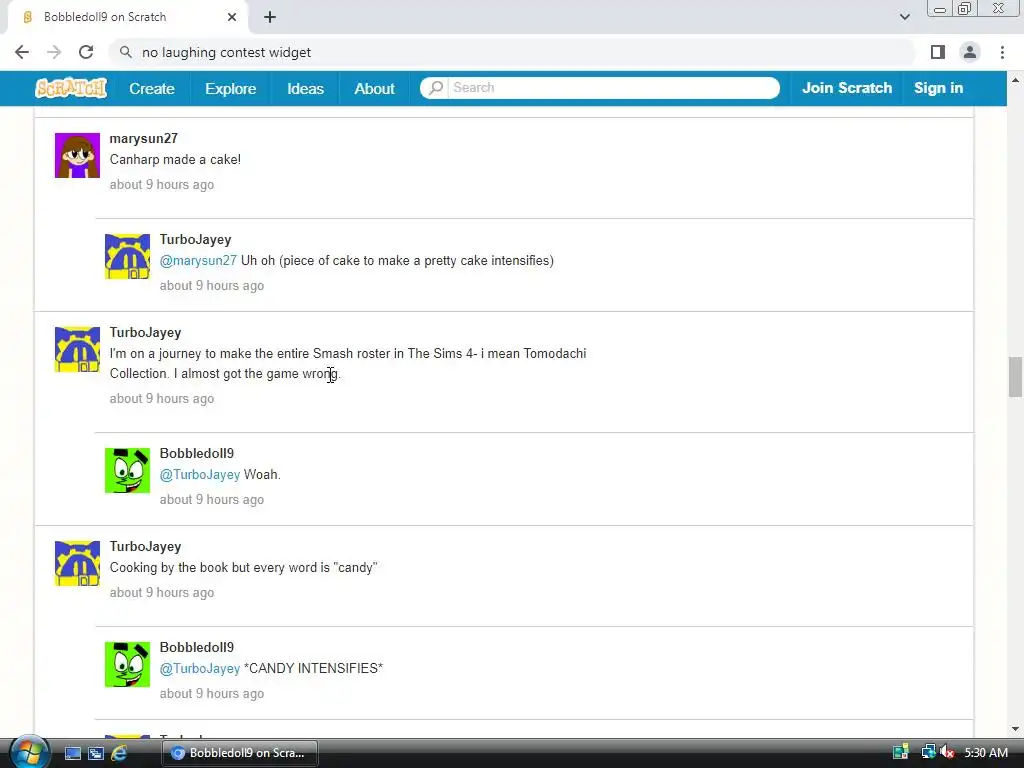Open the Create menu item

tap(152, 88)
